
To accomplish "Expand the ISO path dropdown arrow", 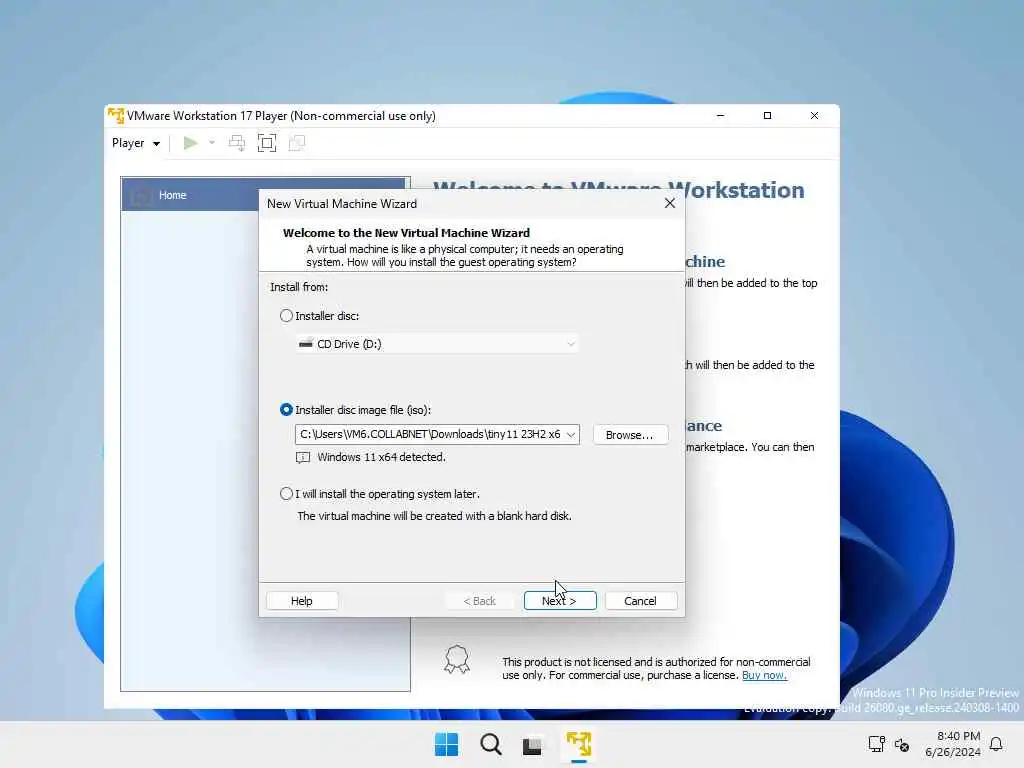I will (571, 434).
